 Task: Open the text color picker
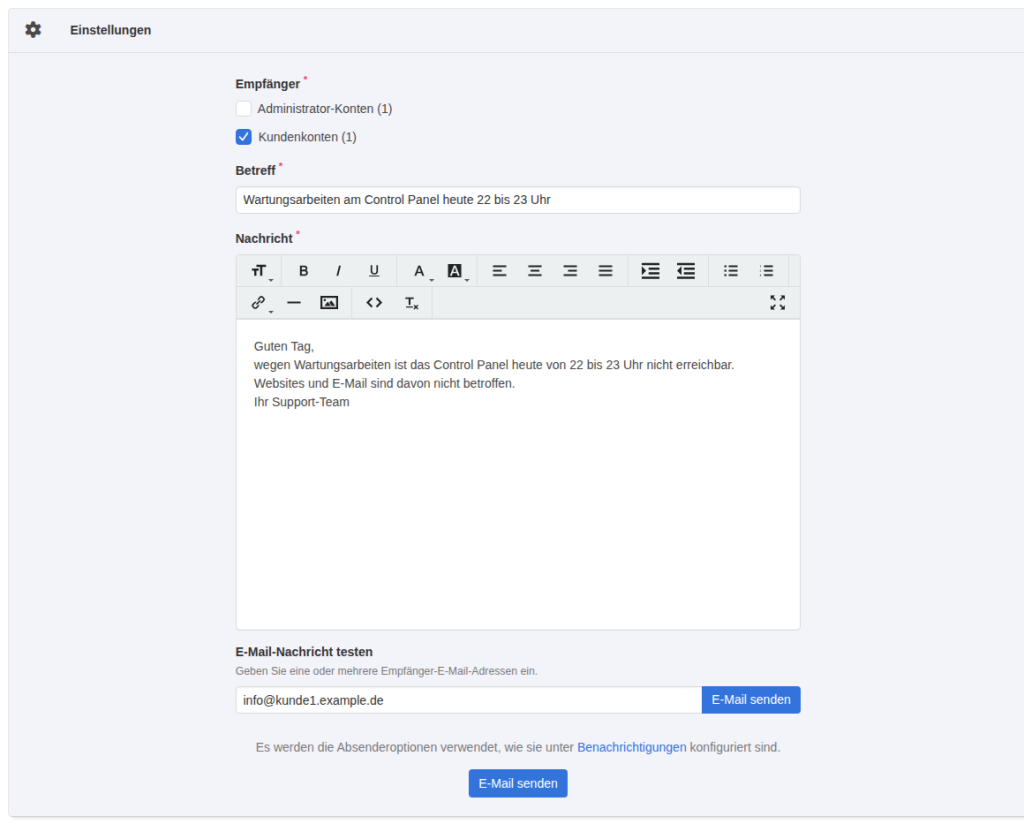[x=421, y=271]
